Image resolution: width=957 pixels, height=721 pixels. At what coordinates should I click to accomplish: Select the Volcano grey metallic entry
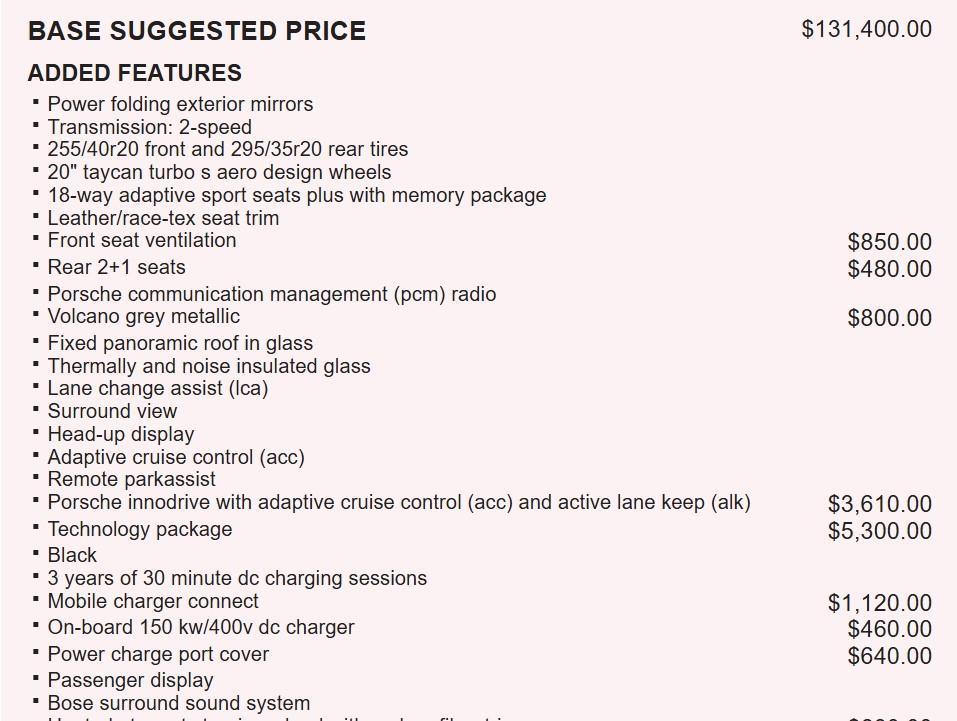pos(143,316)
